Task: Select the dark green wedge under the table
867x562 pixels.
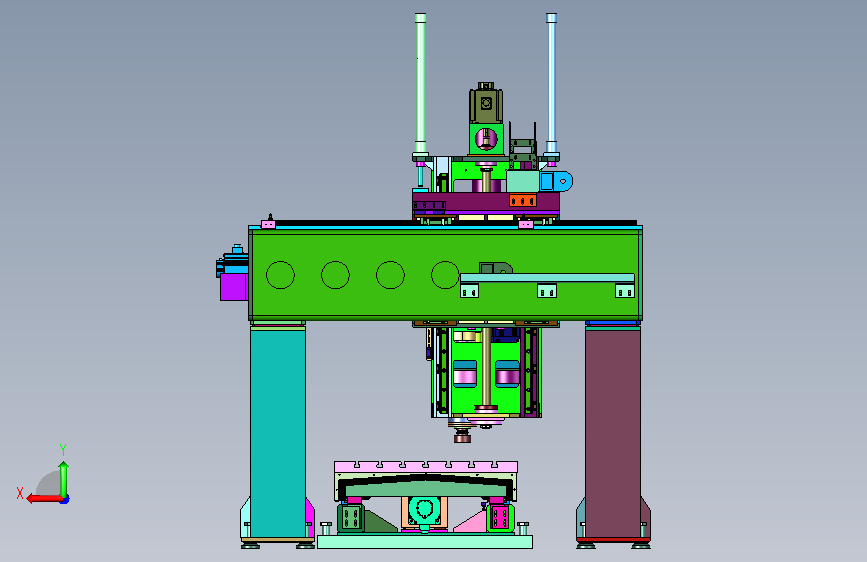Action: click(380, 522)
